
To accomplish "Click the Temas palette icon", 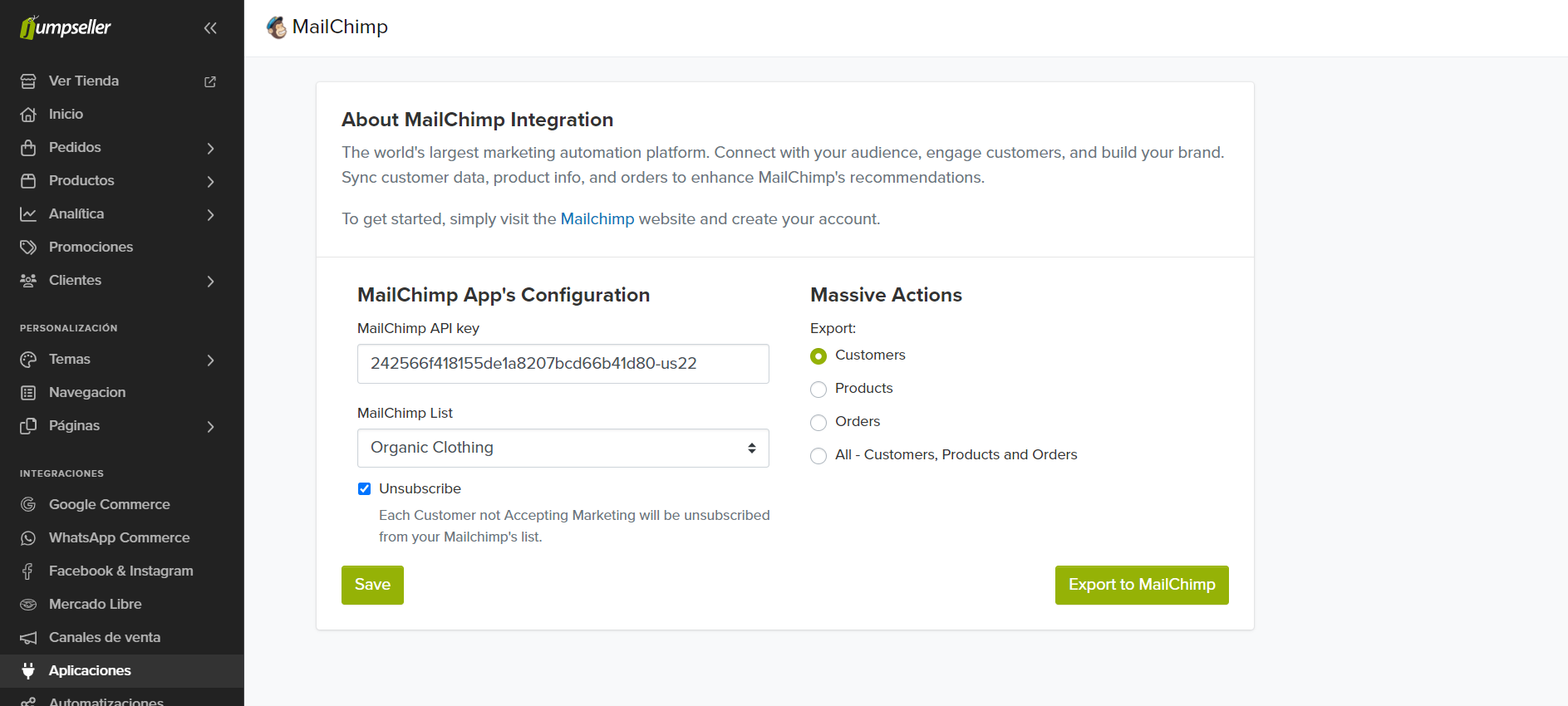I will pyautogui.click(x=28, y=360).
